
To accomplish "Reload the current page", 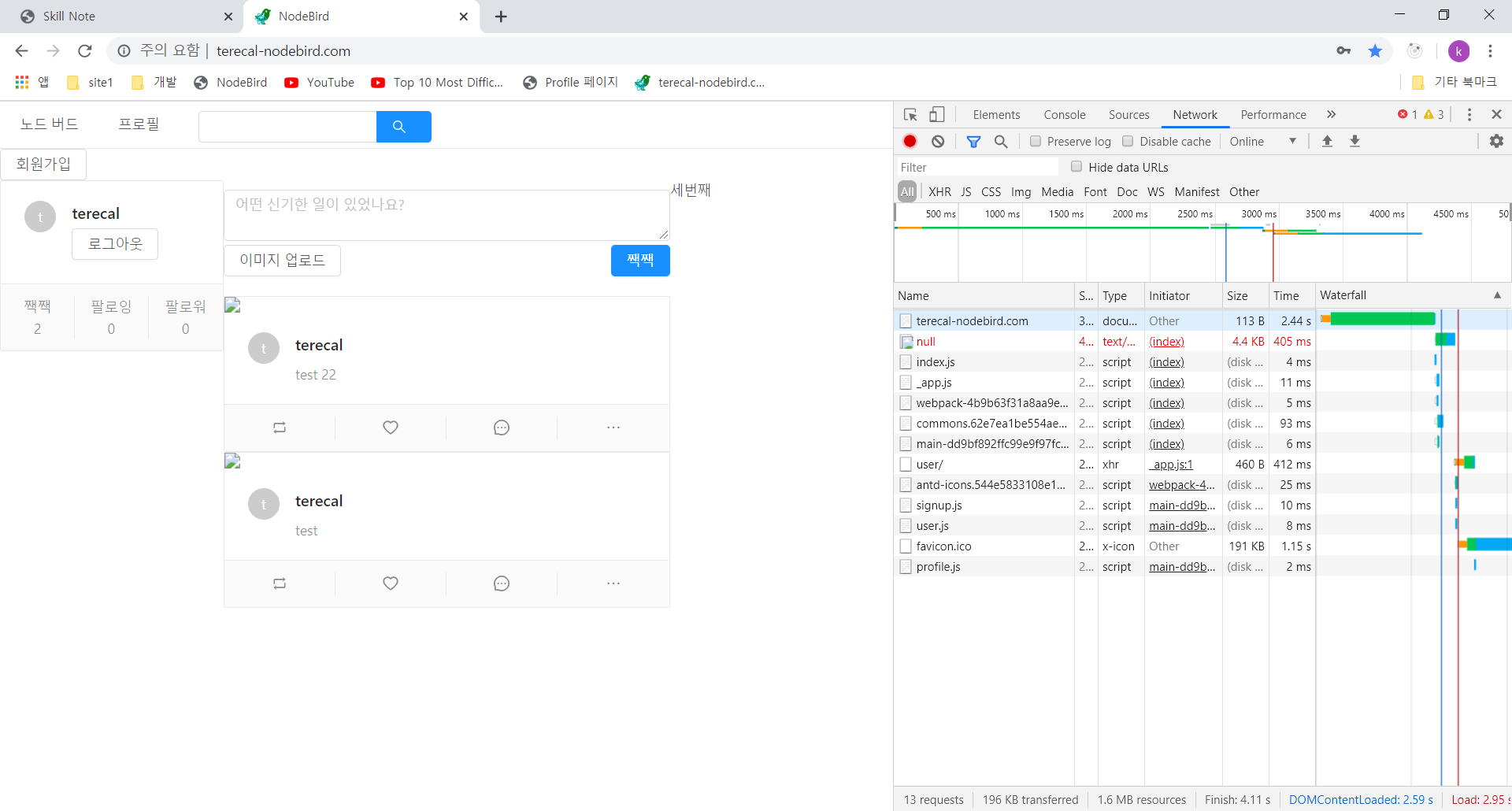I will [x=85, y=51].
